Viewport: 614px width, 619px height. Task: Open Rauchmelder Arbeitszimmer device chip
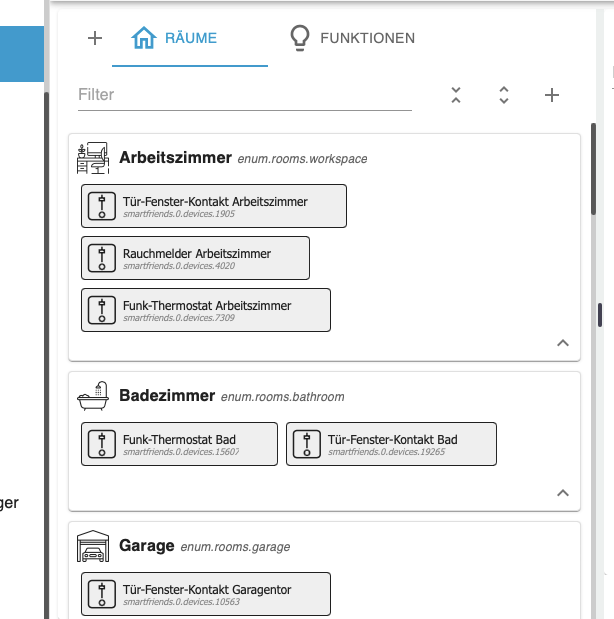click(x=195, y=258)
